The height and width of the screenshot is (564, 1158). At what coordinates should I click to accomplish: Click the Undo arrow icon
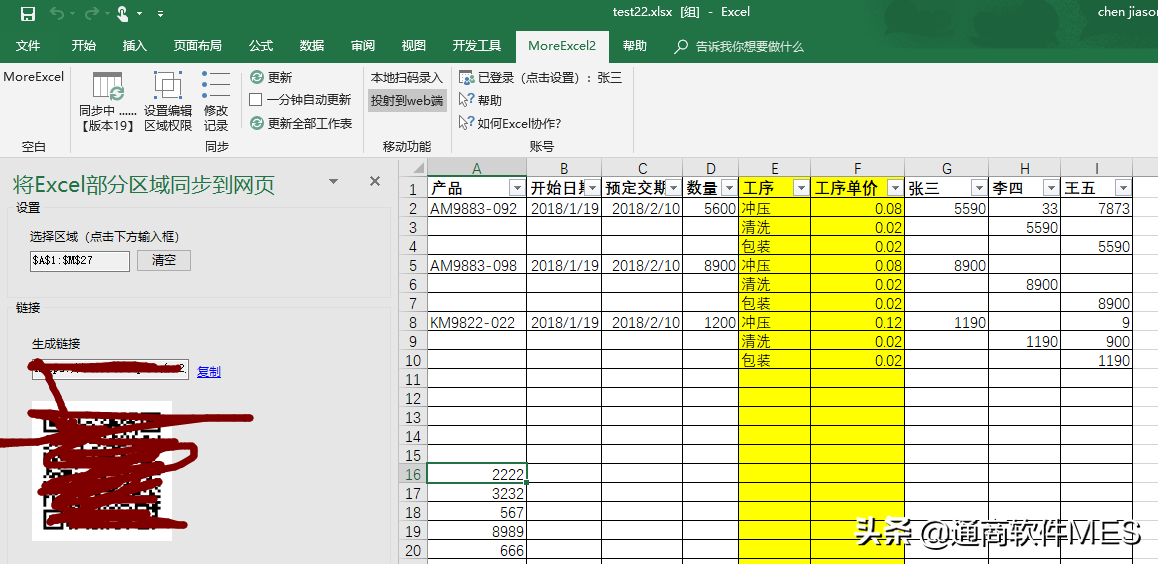(x=57, y=13)
